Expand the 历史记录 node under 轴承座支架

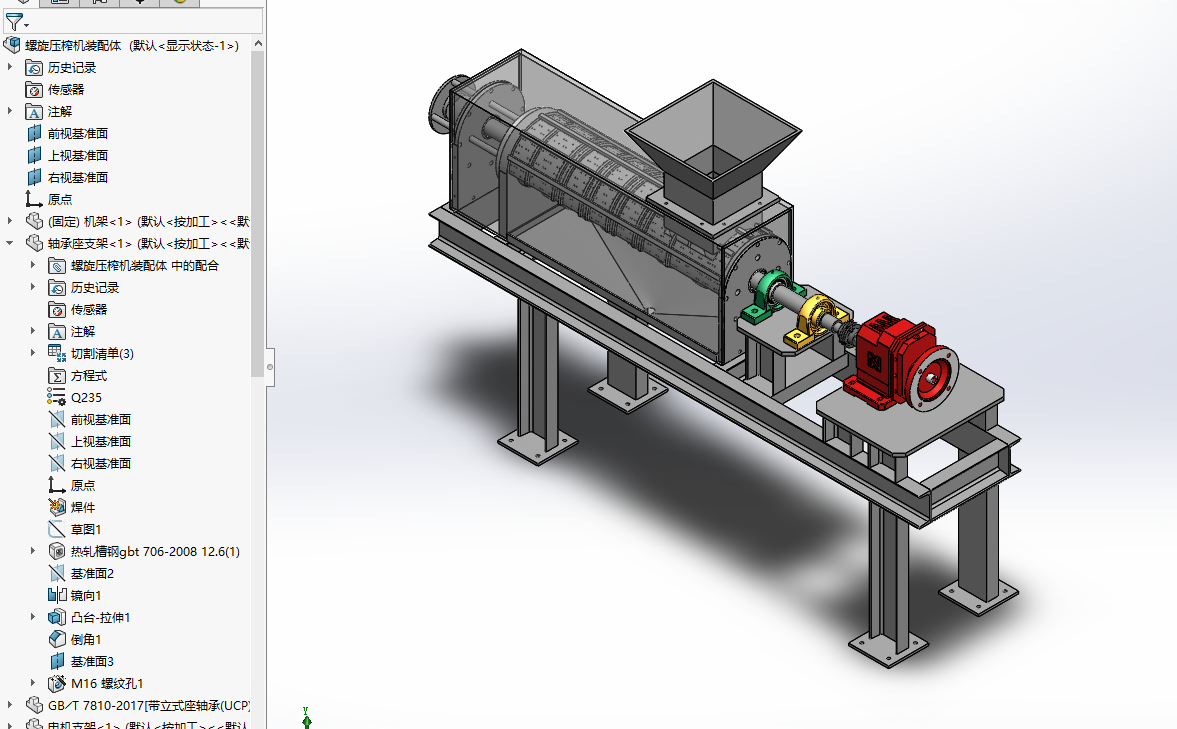coord(32,287)
